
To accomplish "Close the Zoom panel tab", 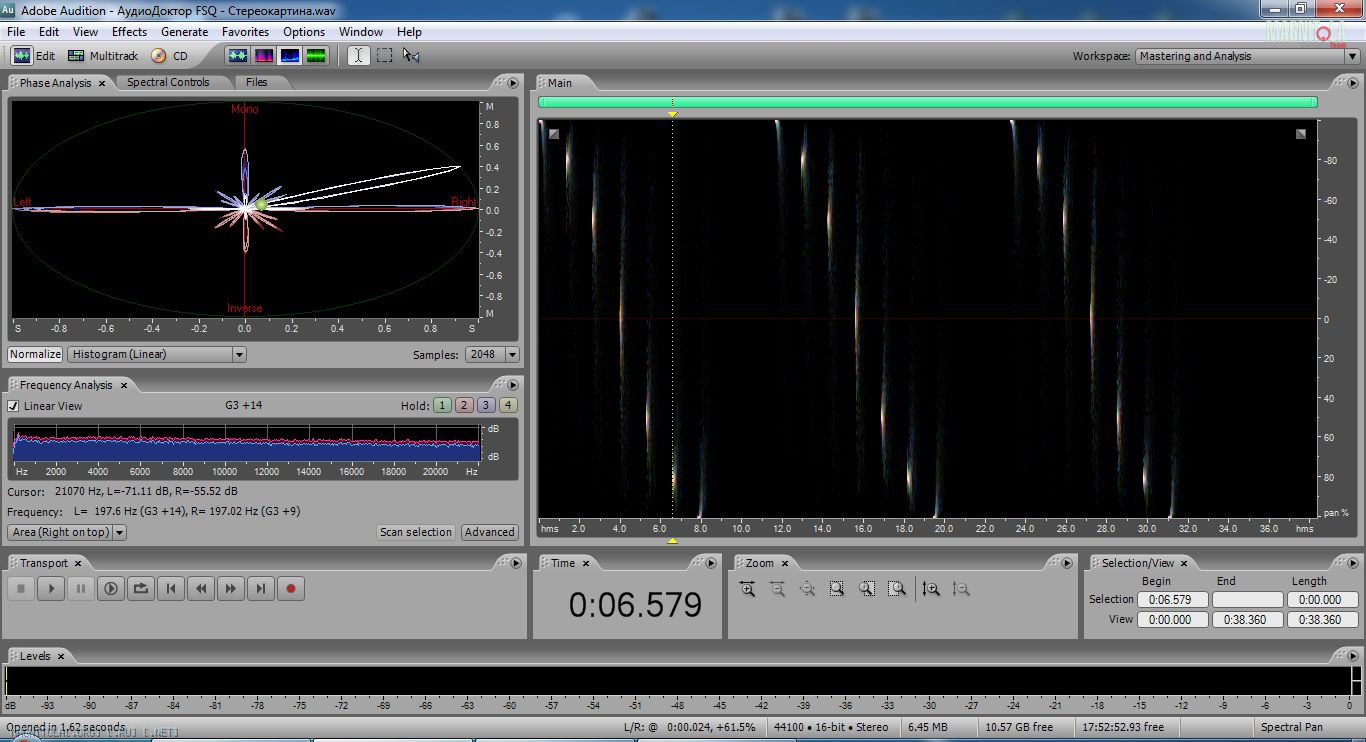I will click(785, 563).
